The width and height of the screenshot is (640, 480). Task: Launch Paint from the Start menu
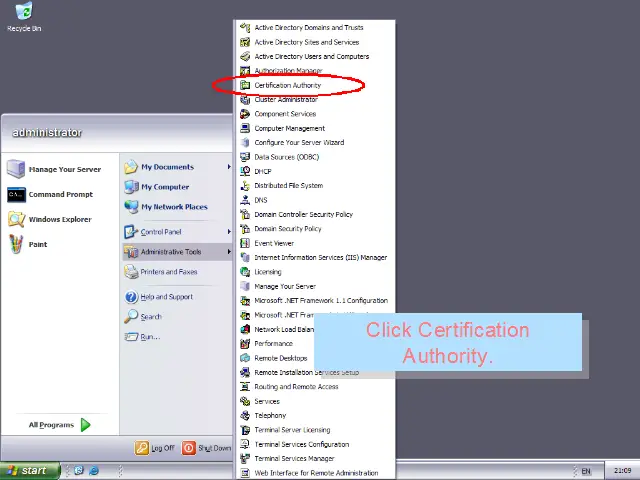[60, 244]
